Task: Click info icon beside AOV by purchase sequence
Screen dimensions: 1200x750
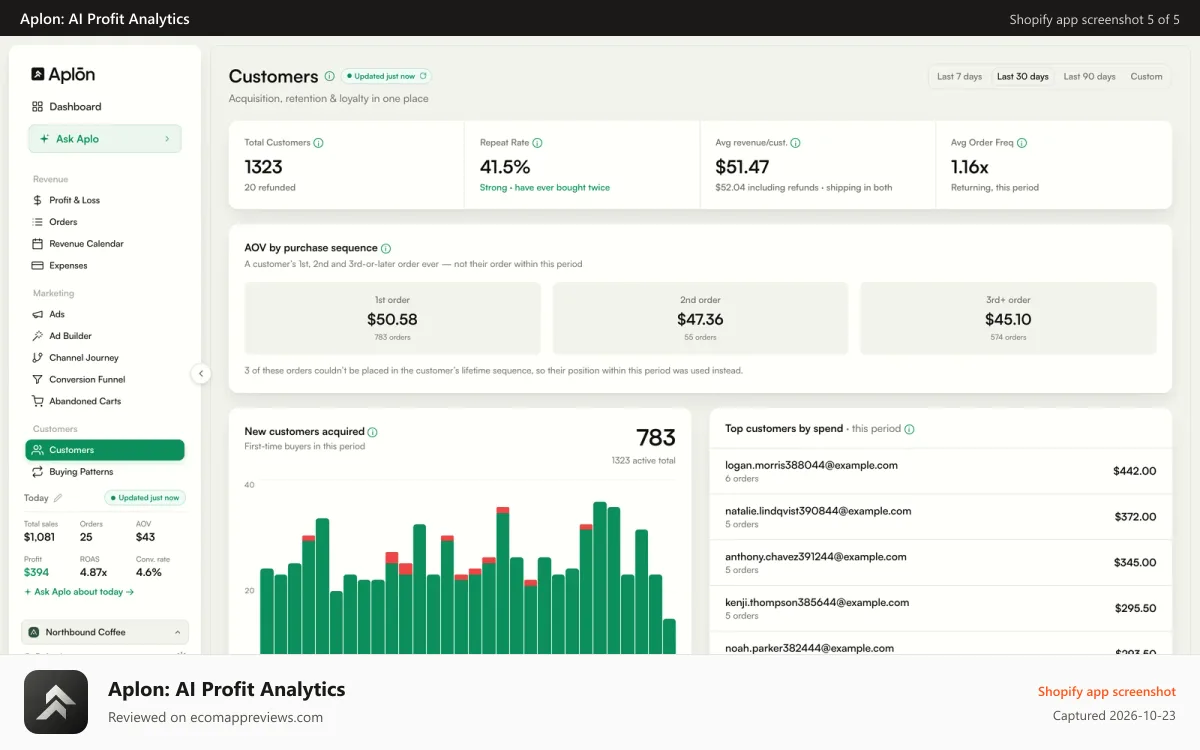Action: [386, 248]
